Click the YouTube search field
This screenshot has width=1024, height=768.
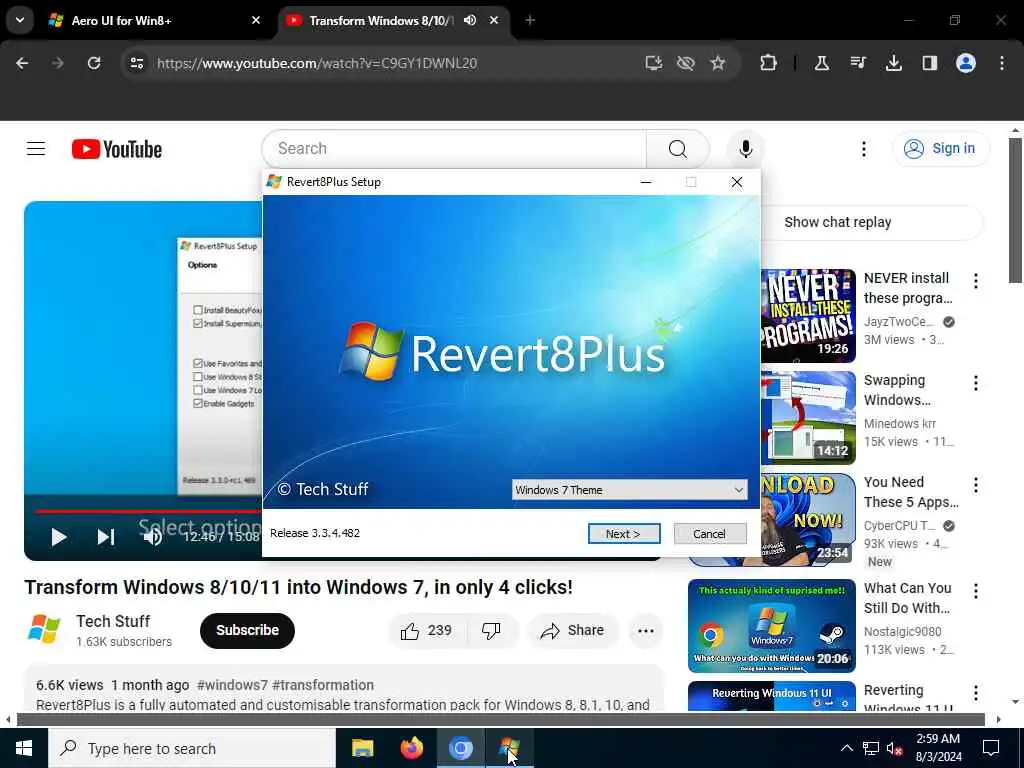(454, 149)
